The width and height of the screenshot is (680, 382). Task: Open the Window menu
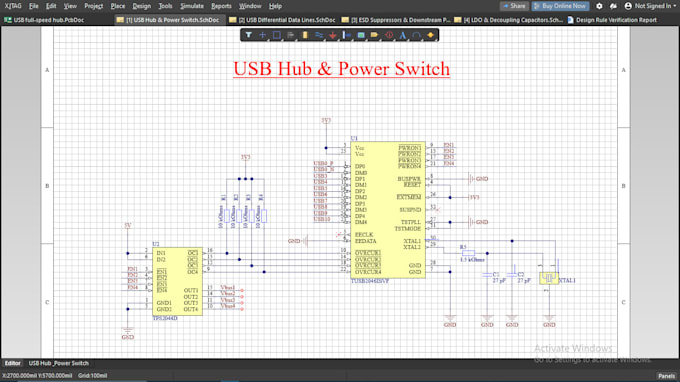(x=250, y=6)
